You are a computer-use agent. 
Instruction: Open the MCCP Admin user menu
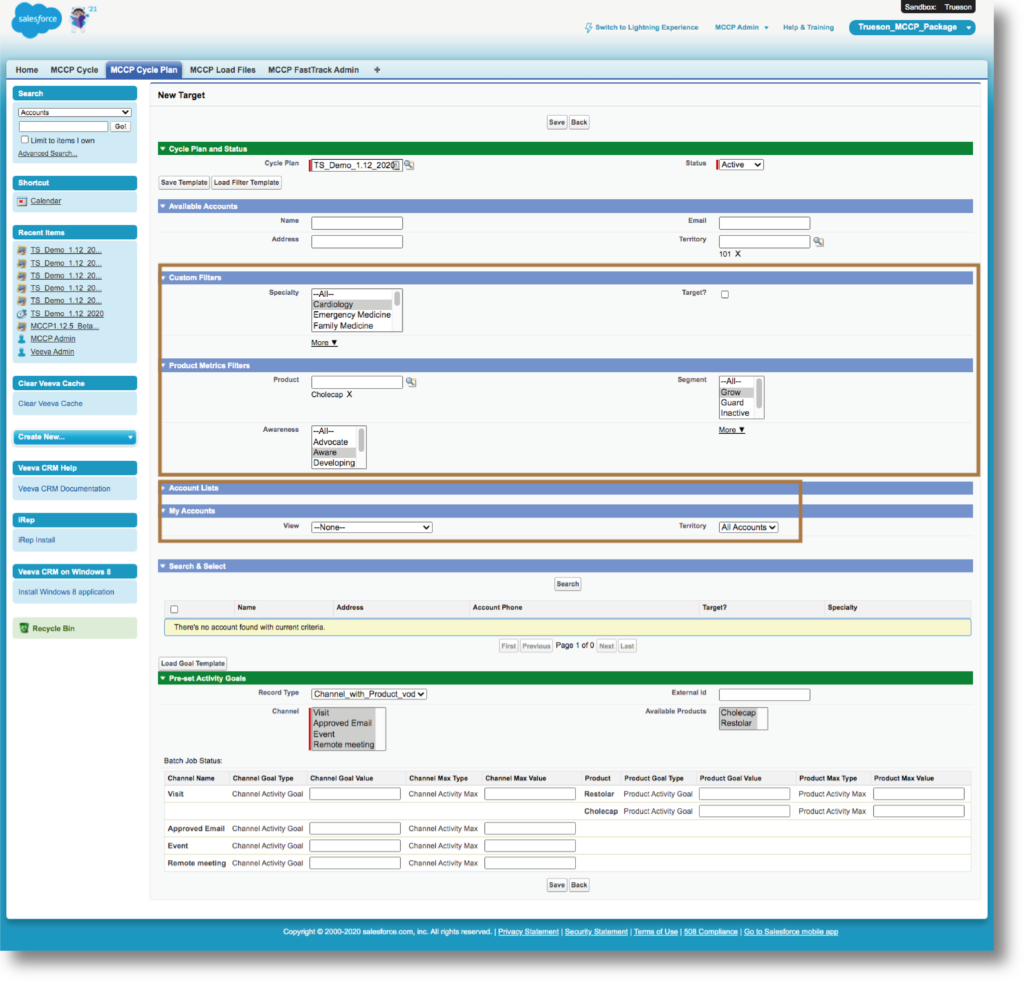[741, 27]
